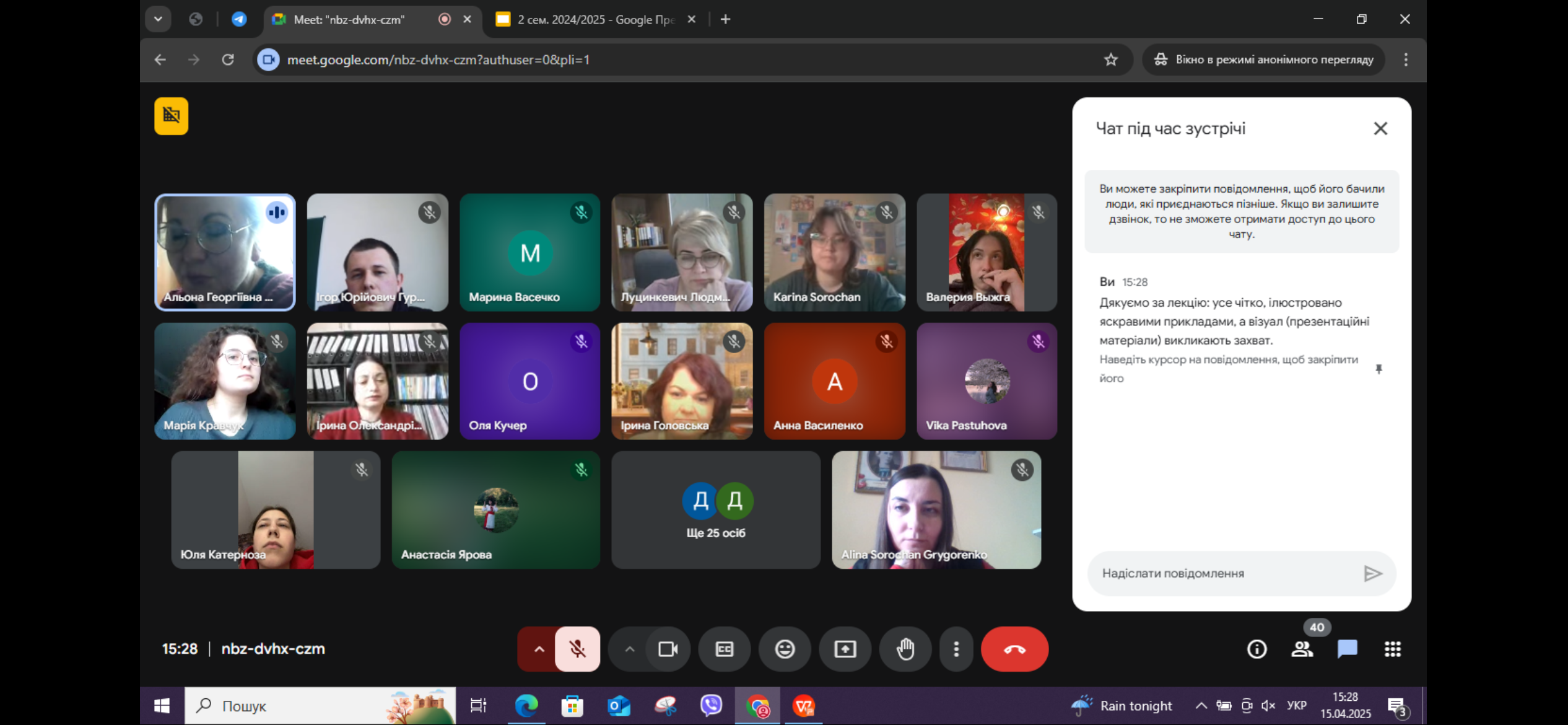The height and width of the screenshot is (725, 1568).
Task: Start presenting your screen
Action: pyautogui.click(x=845, y=649)
